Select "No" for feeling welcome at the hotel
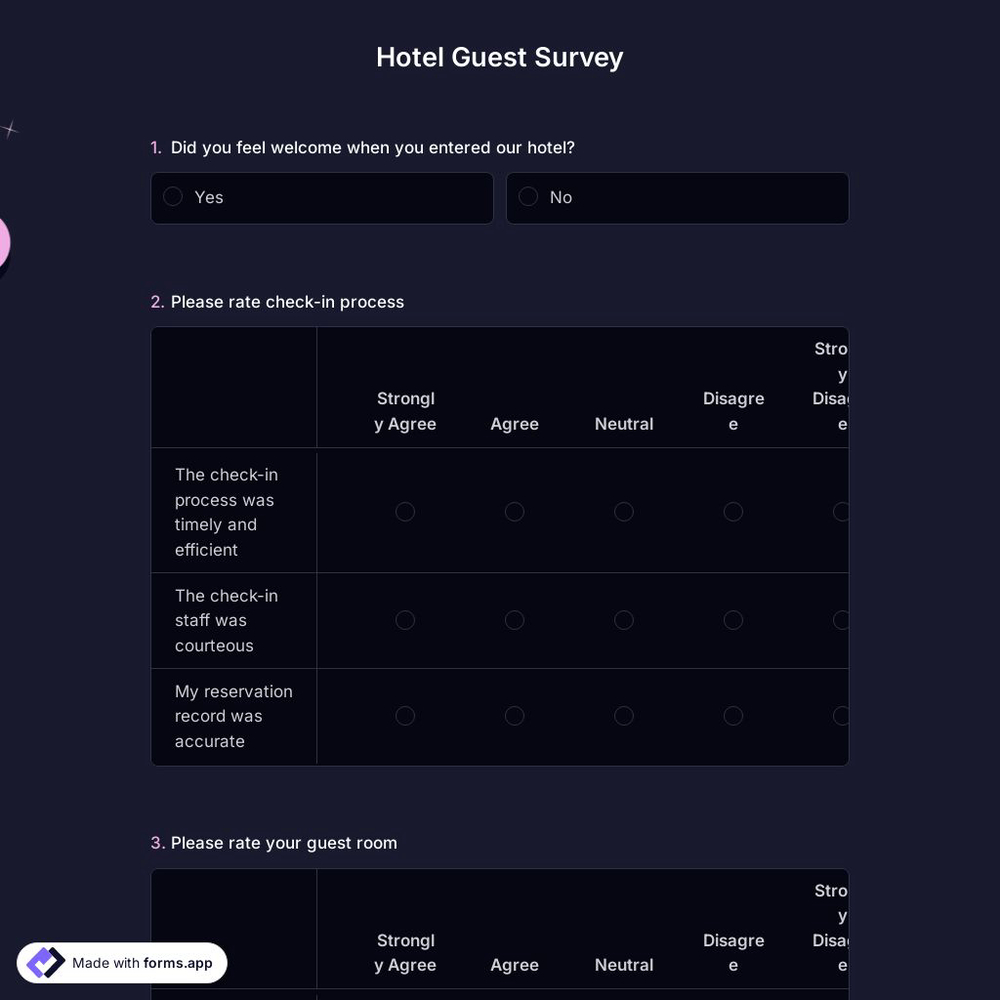The image size is (1000, 1000). pyautogui.click(x=528, y=197)
